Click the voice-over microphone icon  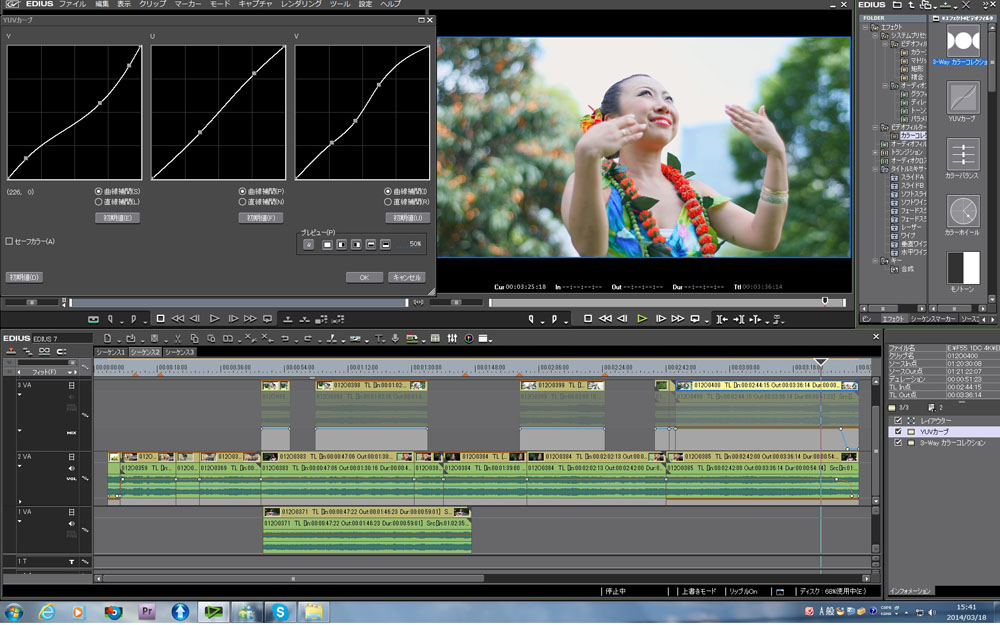(x=395, y=339)
